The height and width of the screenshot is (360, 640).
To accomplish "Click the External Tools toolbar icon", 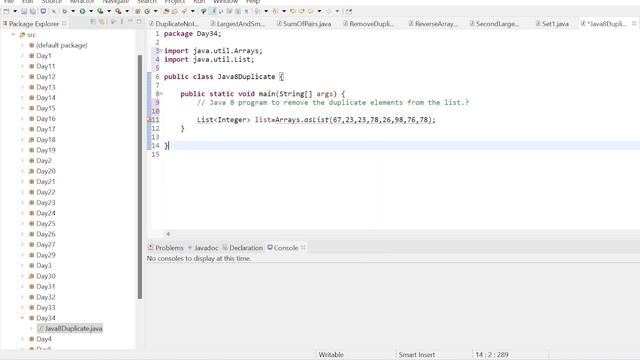I will 118,11.
